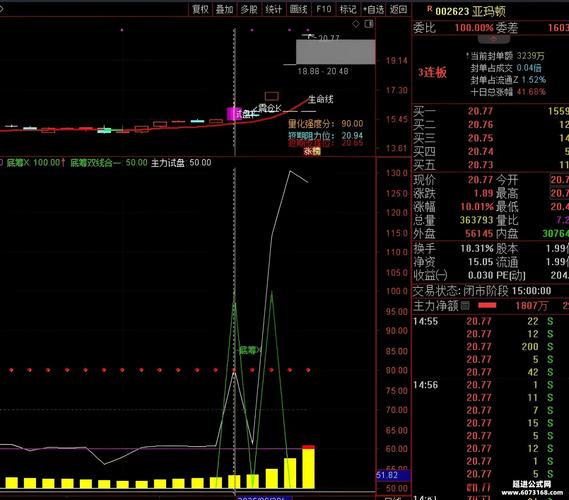Click 总量 363793 value

[x=476, y=220]
